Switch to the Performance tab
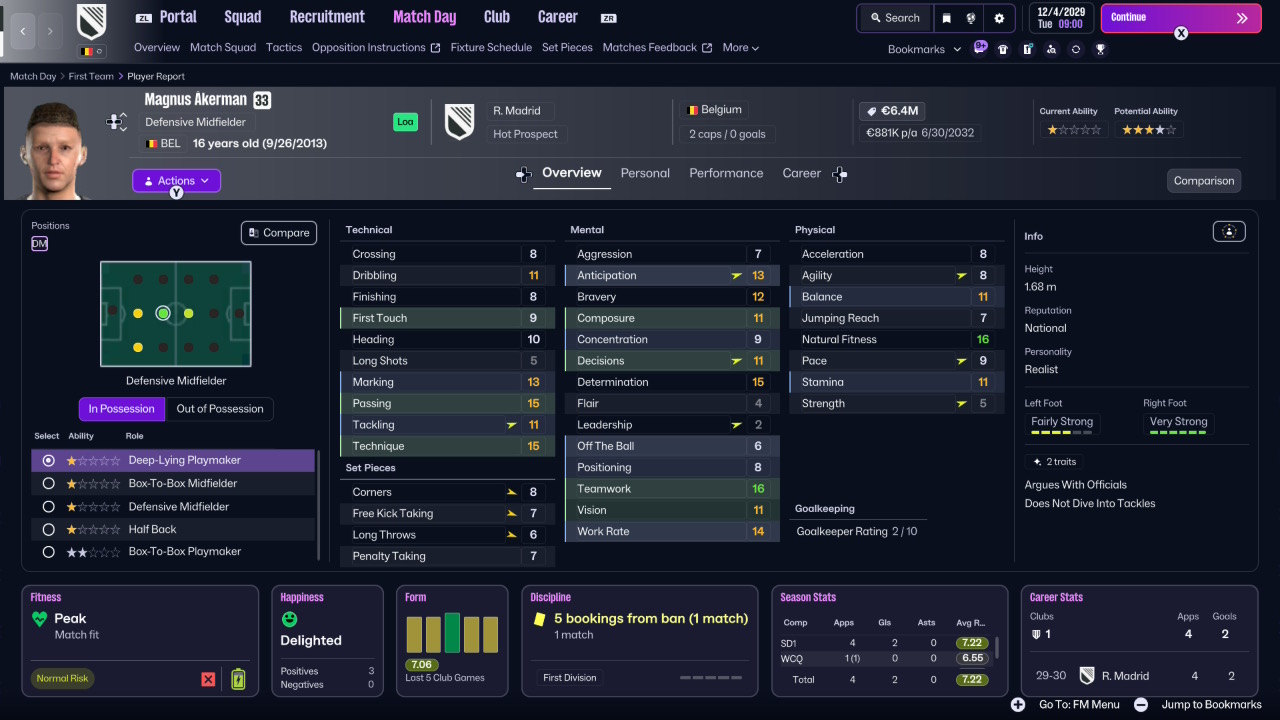Image resolution: width=1280 pixels, height=720 pixels. pyautogui.click(x=726, y=173)
